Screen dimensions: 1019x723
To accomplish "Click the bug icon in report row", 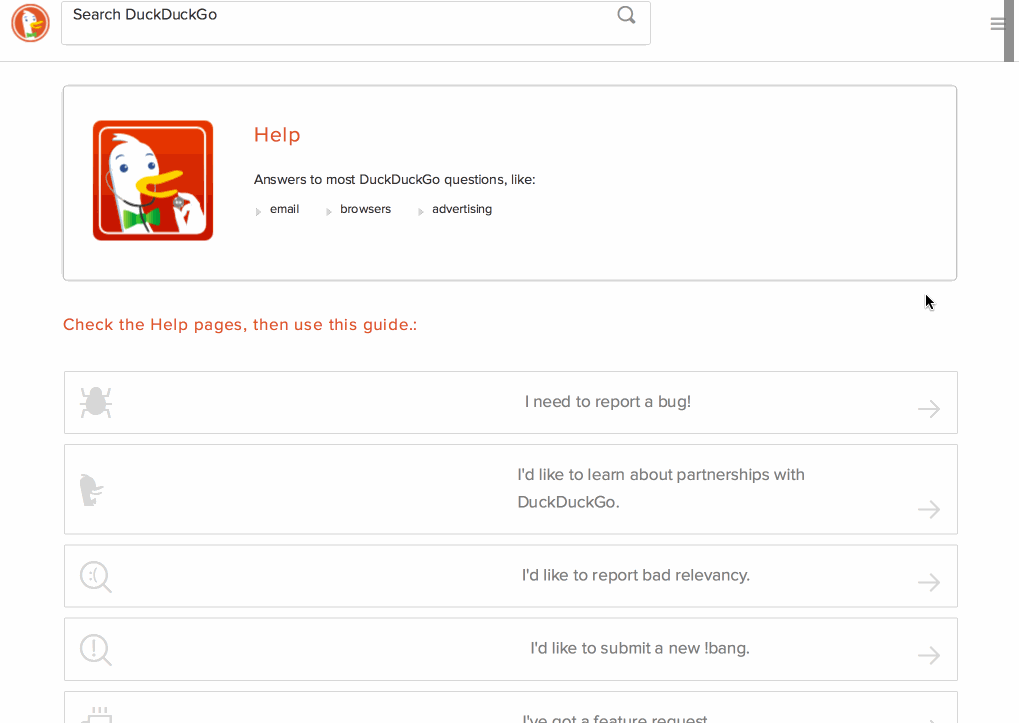I will click(96, 402).
